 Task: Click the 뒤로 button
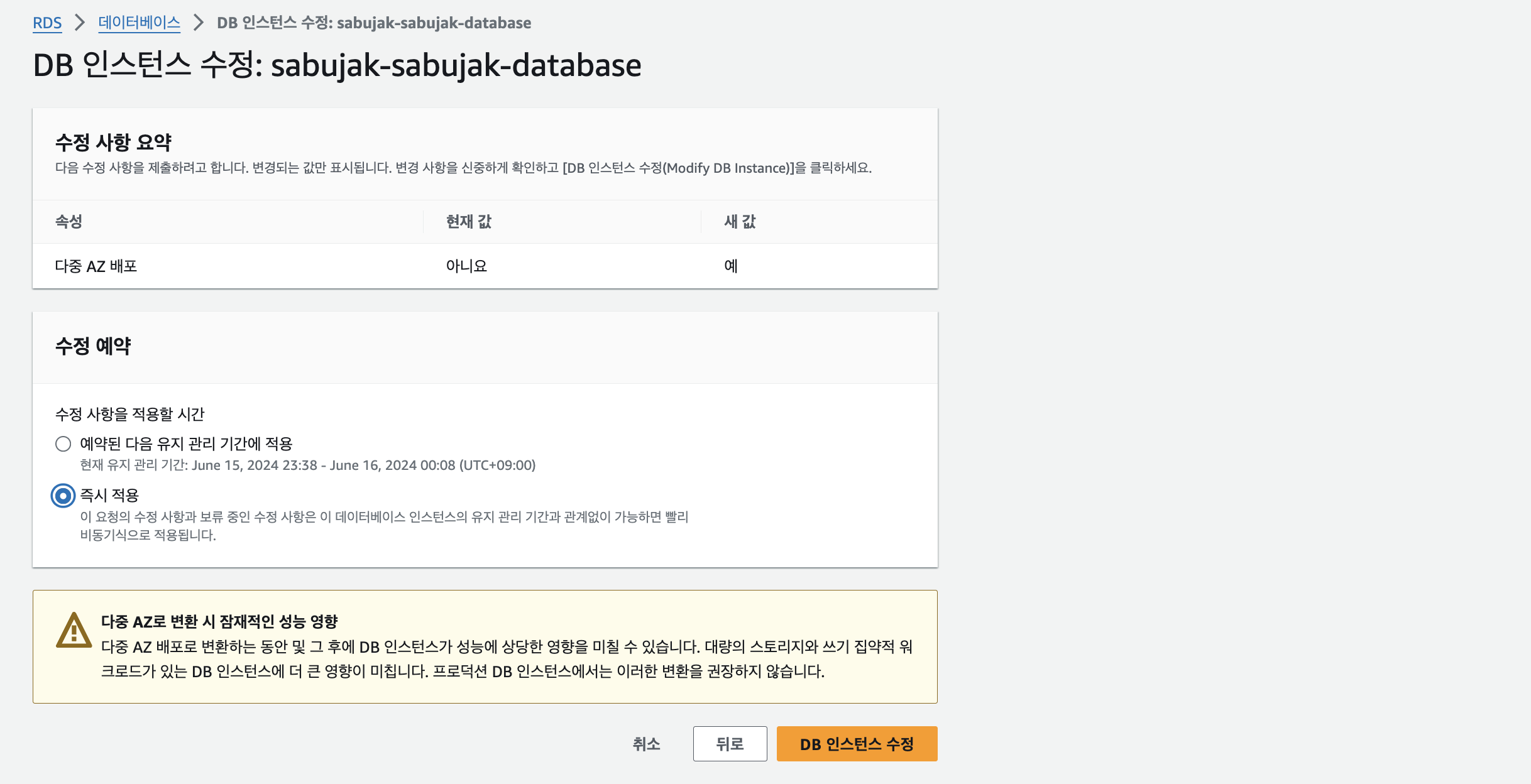(730, 744)
